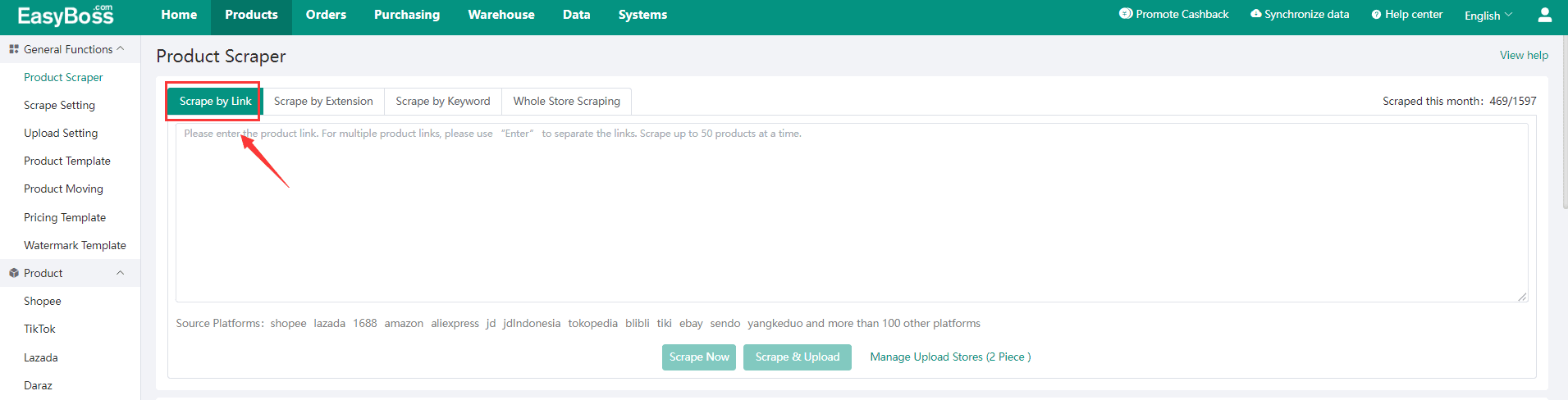The height and width of the screenshot is (400, 1568).
Task: Open the Warehouse menu
Action: pyautogui.click(x=501, y=15)
